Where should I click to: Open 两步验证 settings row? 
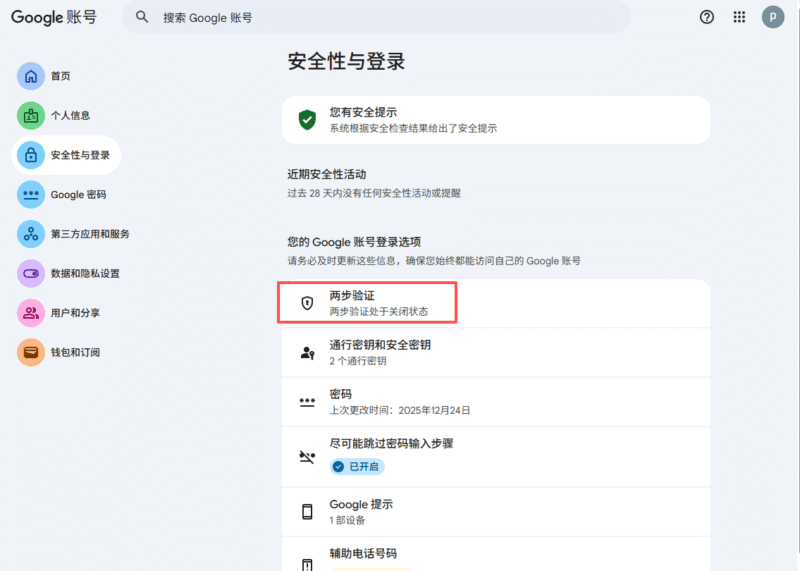[496, 303]
